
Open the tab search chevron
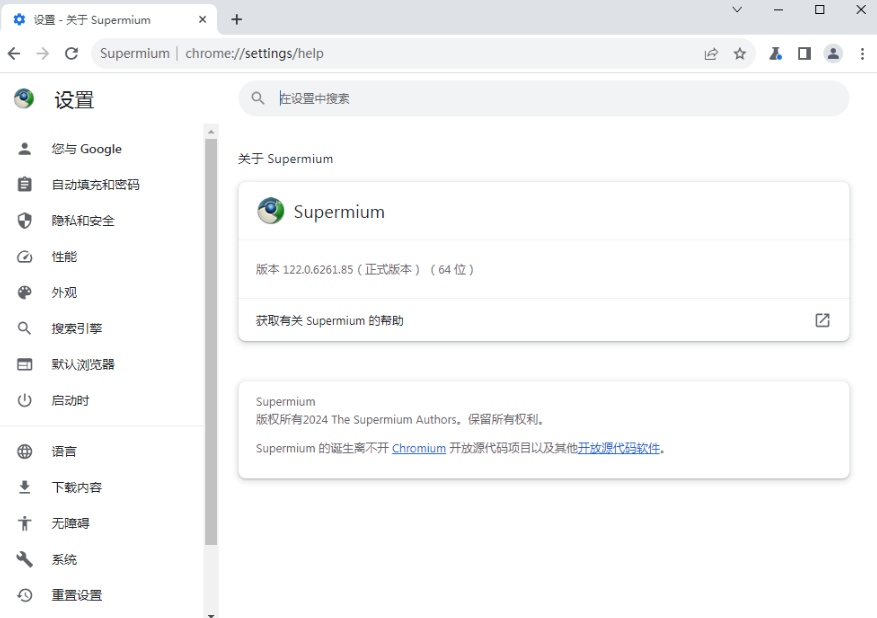pyautogui.click(x=737, y=10)
